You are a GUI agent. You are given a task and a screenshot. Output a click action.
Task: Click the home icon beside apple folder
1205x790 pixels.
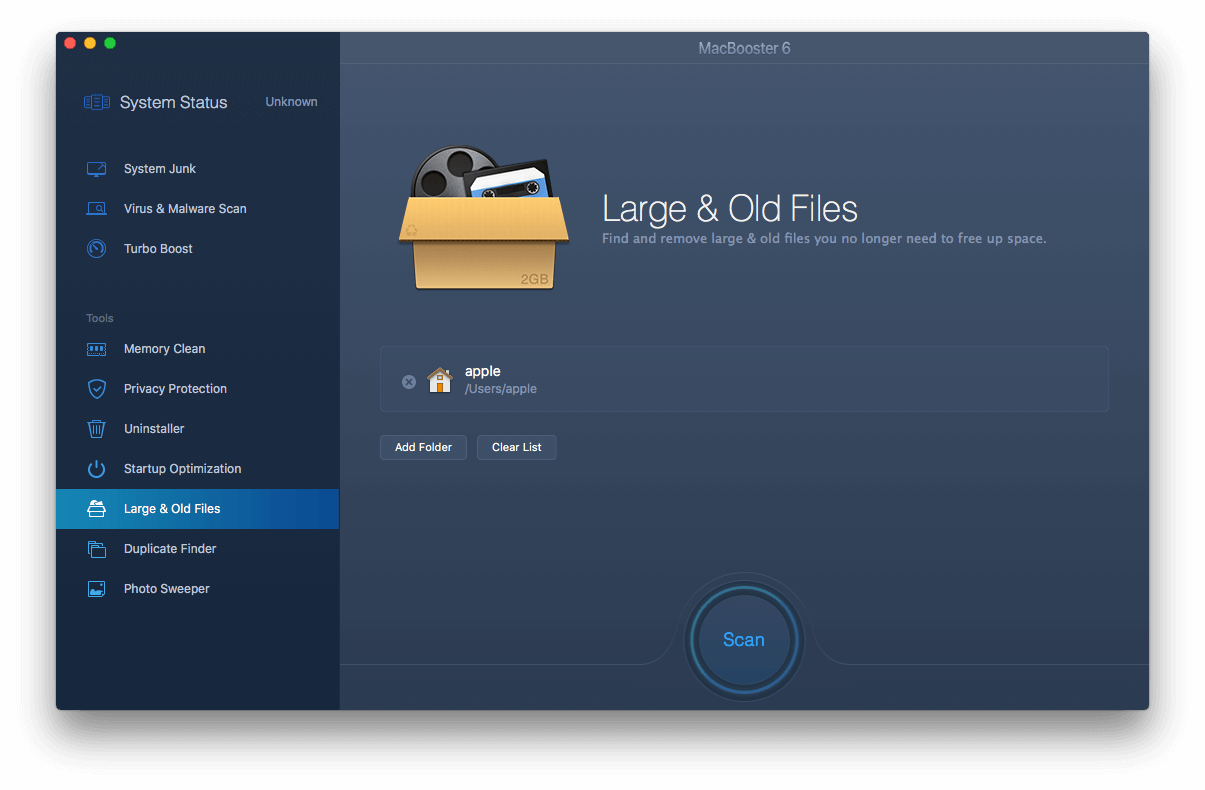pos(440,380)
